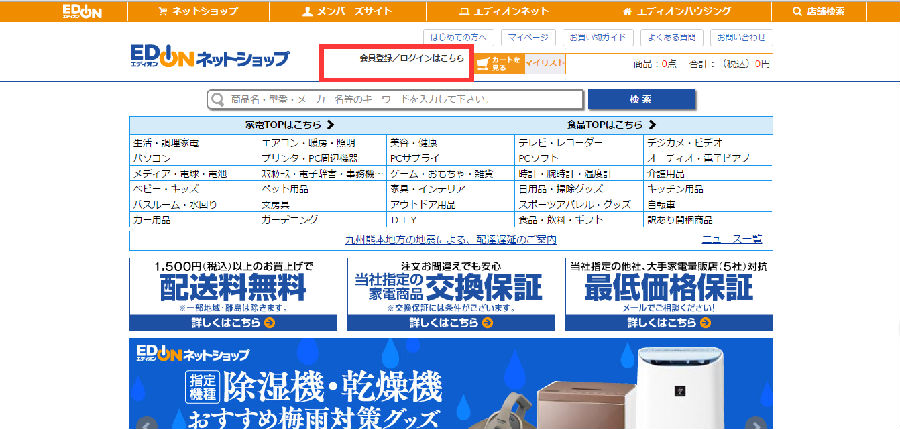Select category 美容・健康

(413, 142)
